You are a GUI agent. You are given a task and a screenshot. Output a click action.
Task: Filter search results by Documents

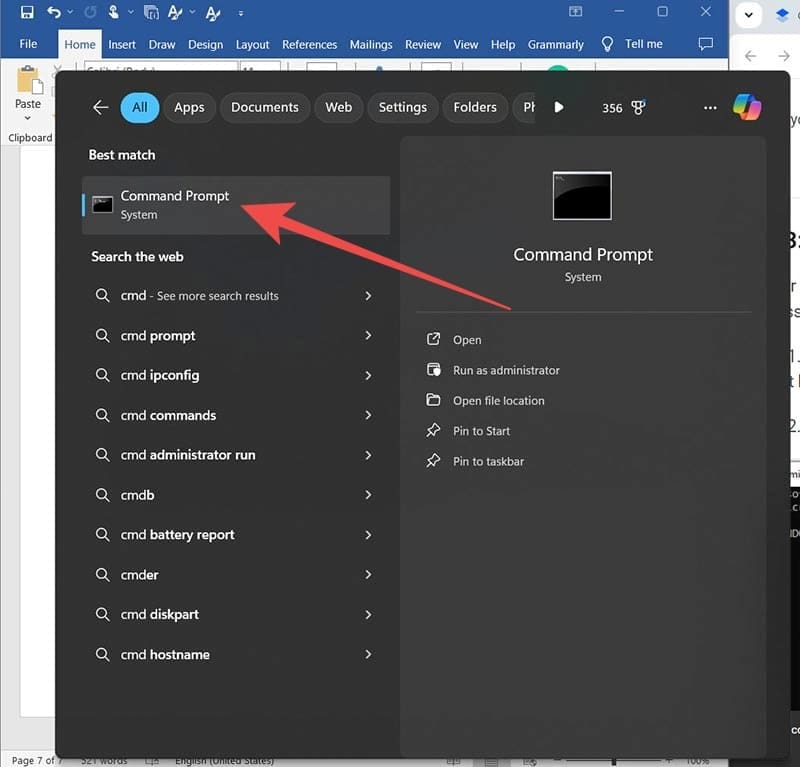pyautogui.click(x=265, y=107)
